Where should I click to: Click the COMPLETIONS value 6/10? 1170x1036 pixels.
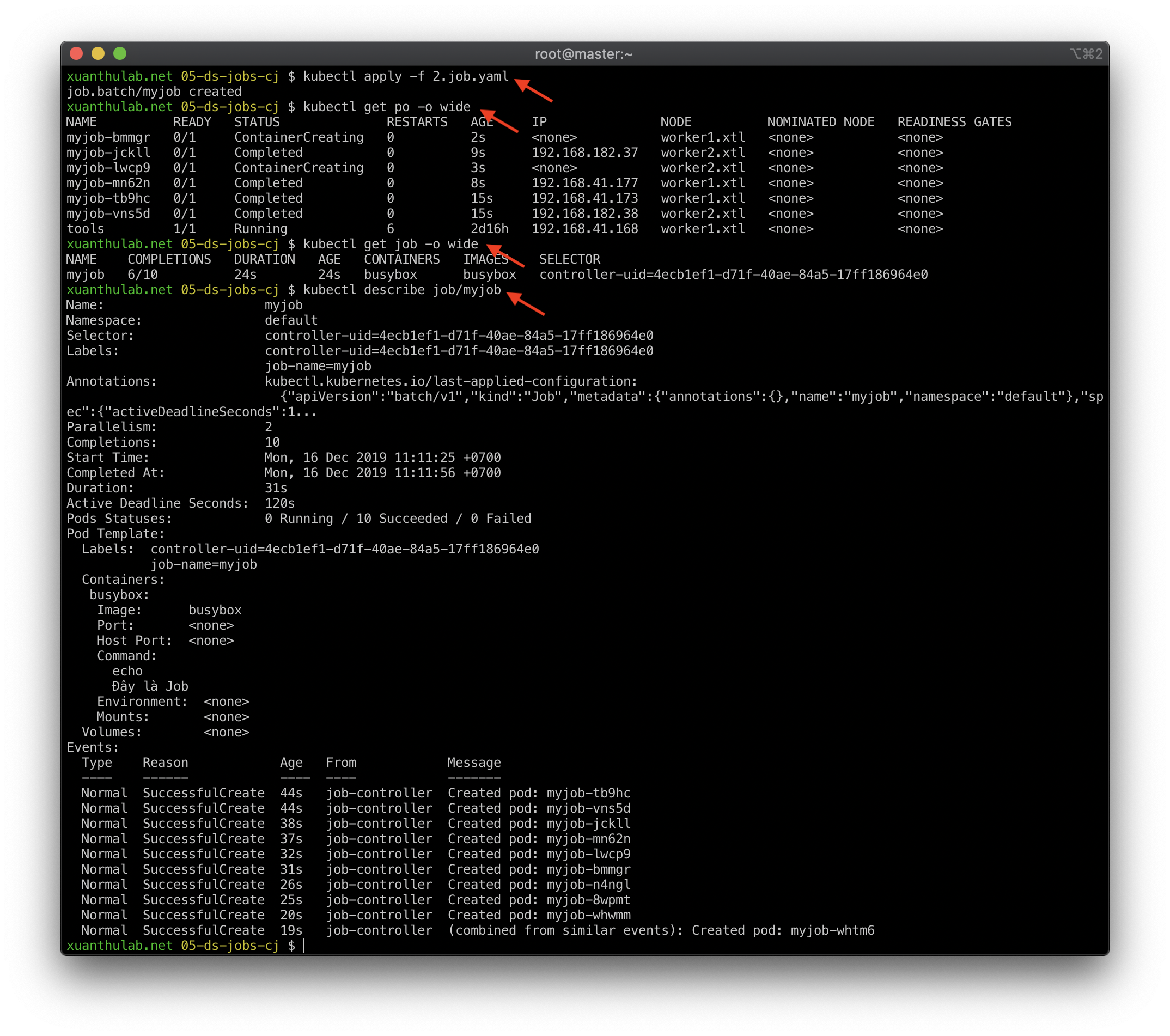click(x=143, y=275)
